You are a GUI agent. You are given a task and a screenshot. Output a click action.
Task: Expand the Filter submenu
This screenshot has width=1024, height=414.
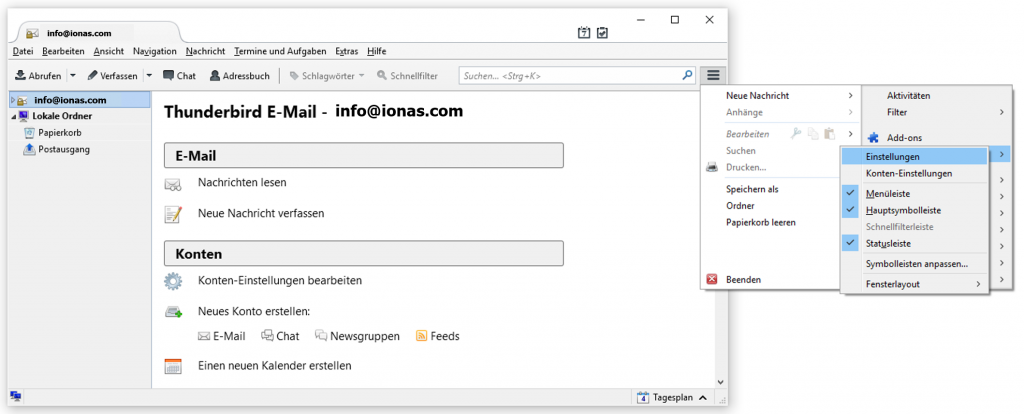click(1002, 112)
